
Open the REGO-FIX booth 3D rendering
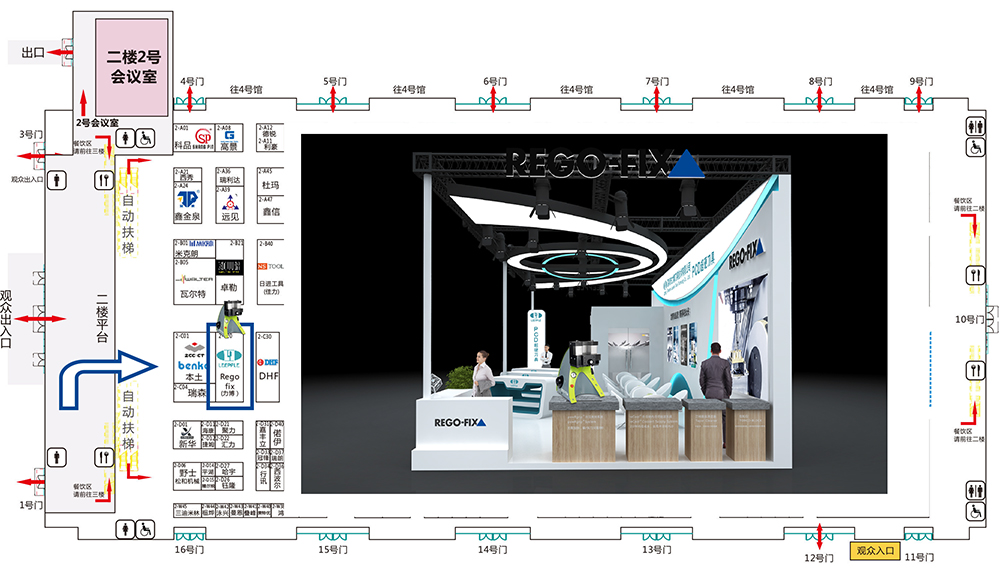tap(594, 314)
